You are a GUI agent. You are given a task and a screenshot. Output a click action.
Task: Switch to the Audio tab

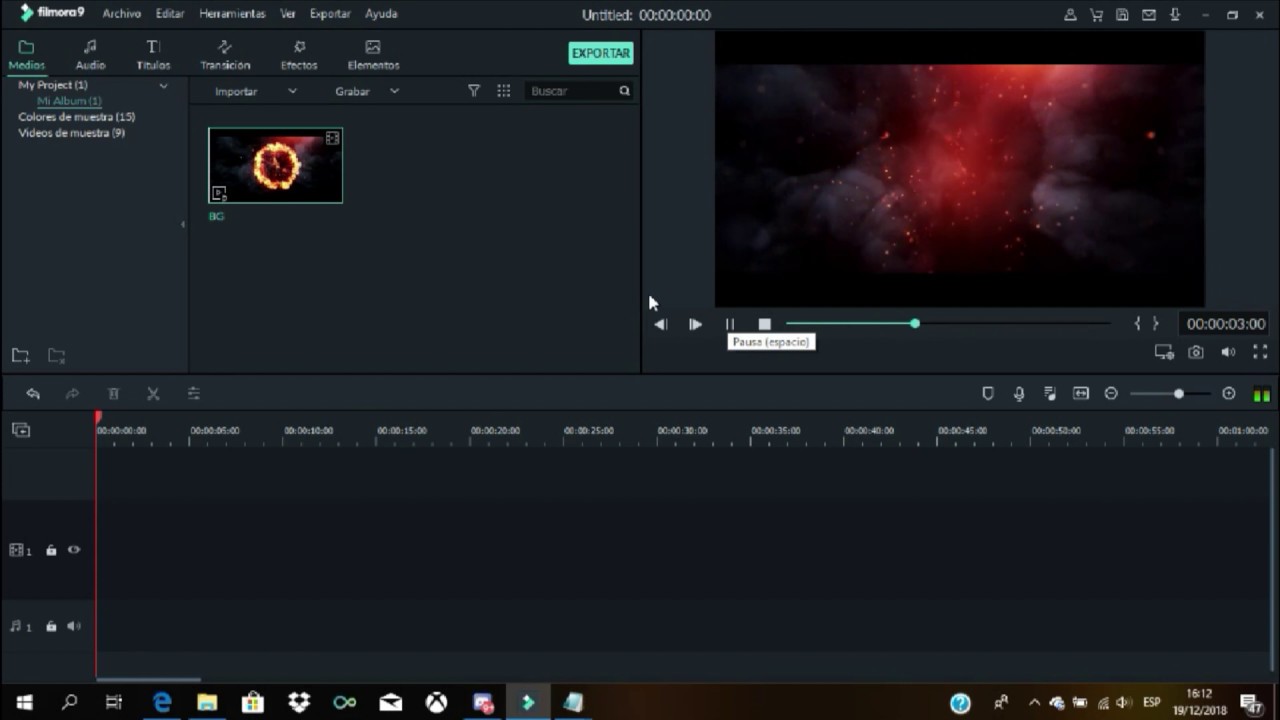(x=90, y=55)
